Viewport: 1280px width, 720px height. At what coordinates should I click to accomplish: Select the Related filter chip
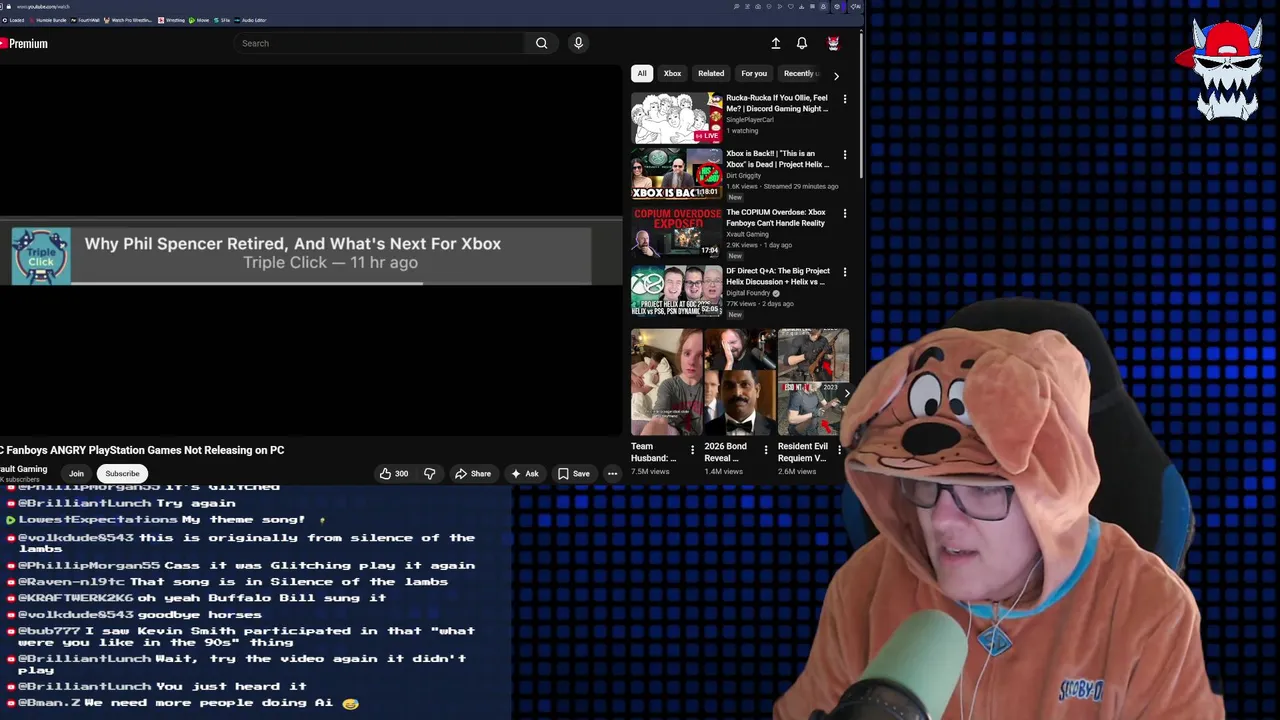[711, 73]
